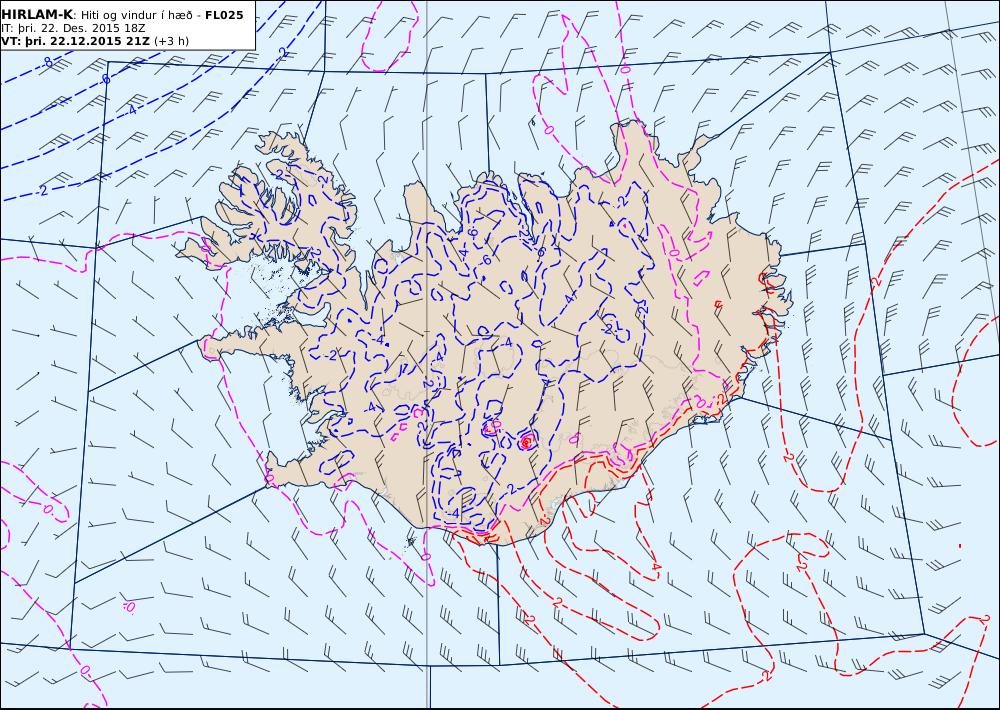This screenshot has width=1000, height=710.
Task: Click the red "4" isotherm contour label
Action: point(656,567)
